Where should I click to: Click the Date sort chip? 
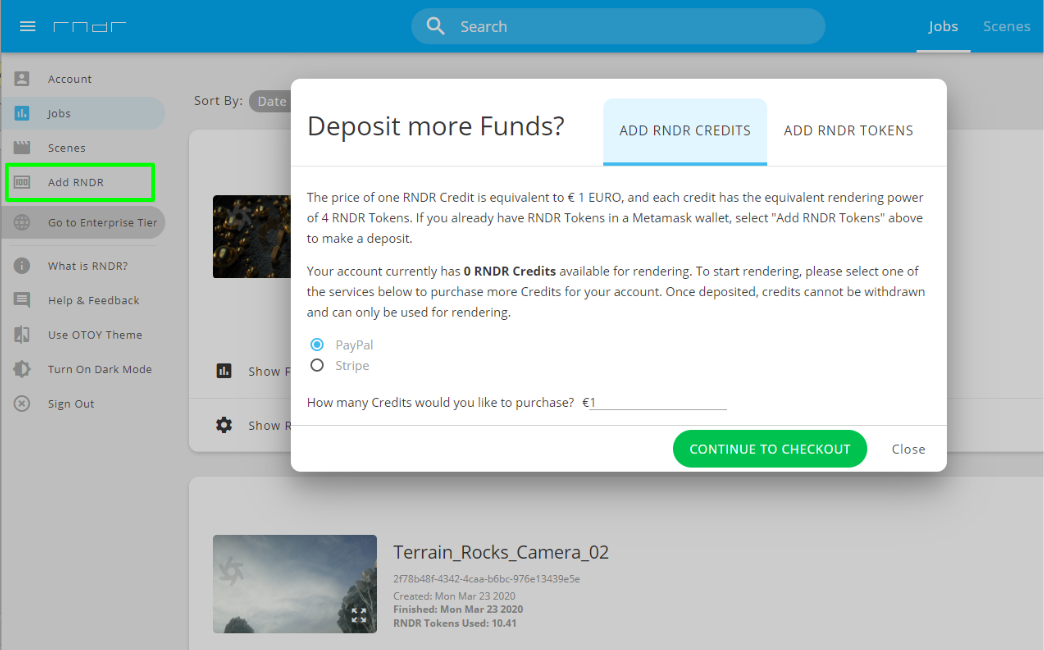pyautogui.click(x=272, y=101)
